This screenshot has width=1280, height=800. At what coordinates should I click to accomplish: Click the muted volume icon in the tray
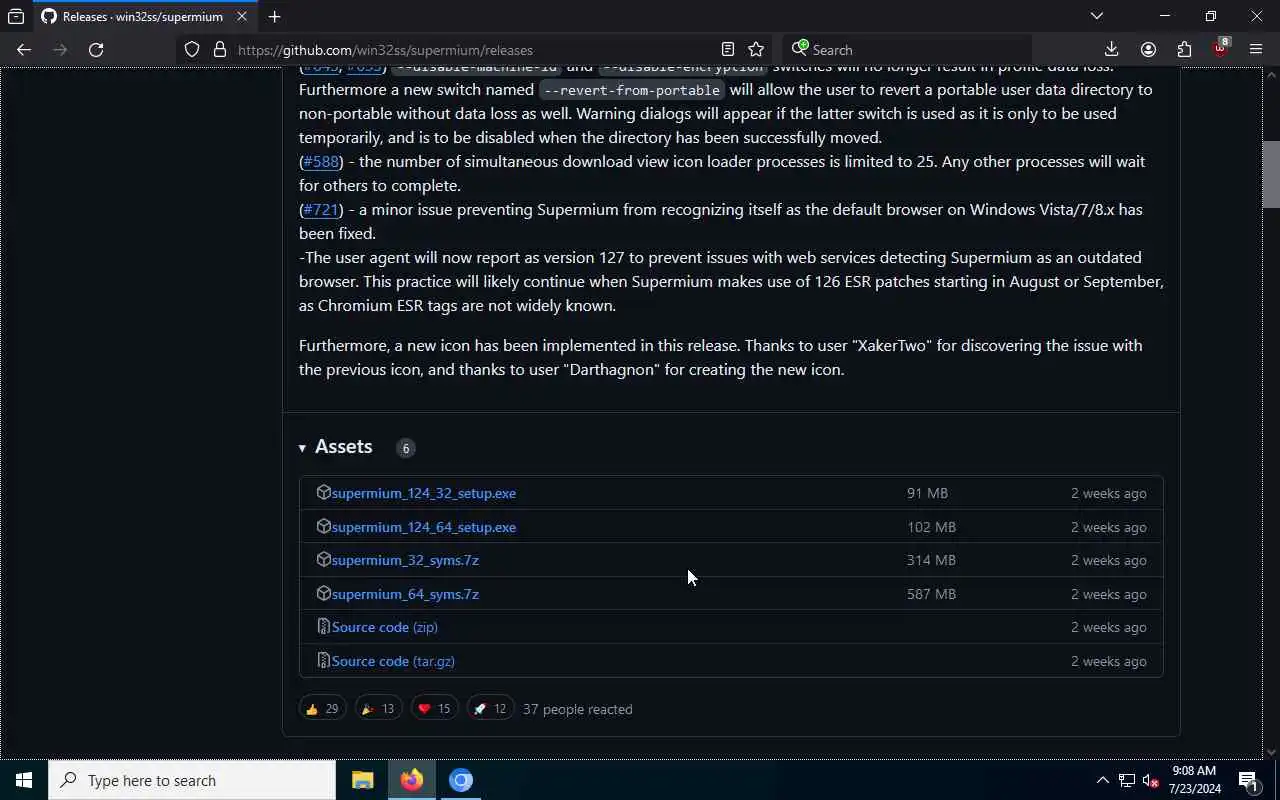[x=1150, y=780]
